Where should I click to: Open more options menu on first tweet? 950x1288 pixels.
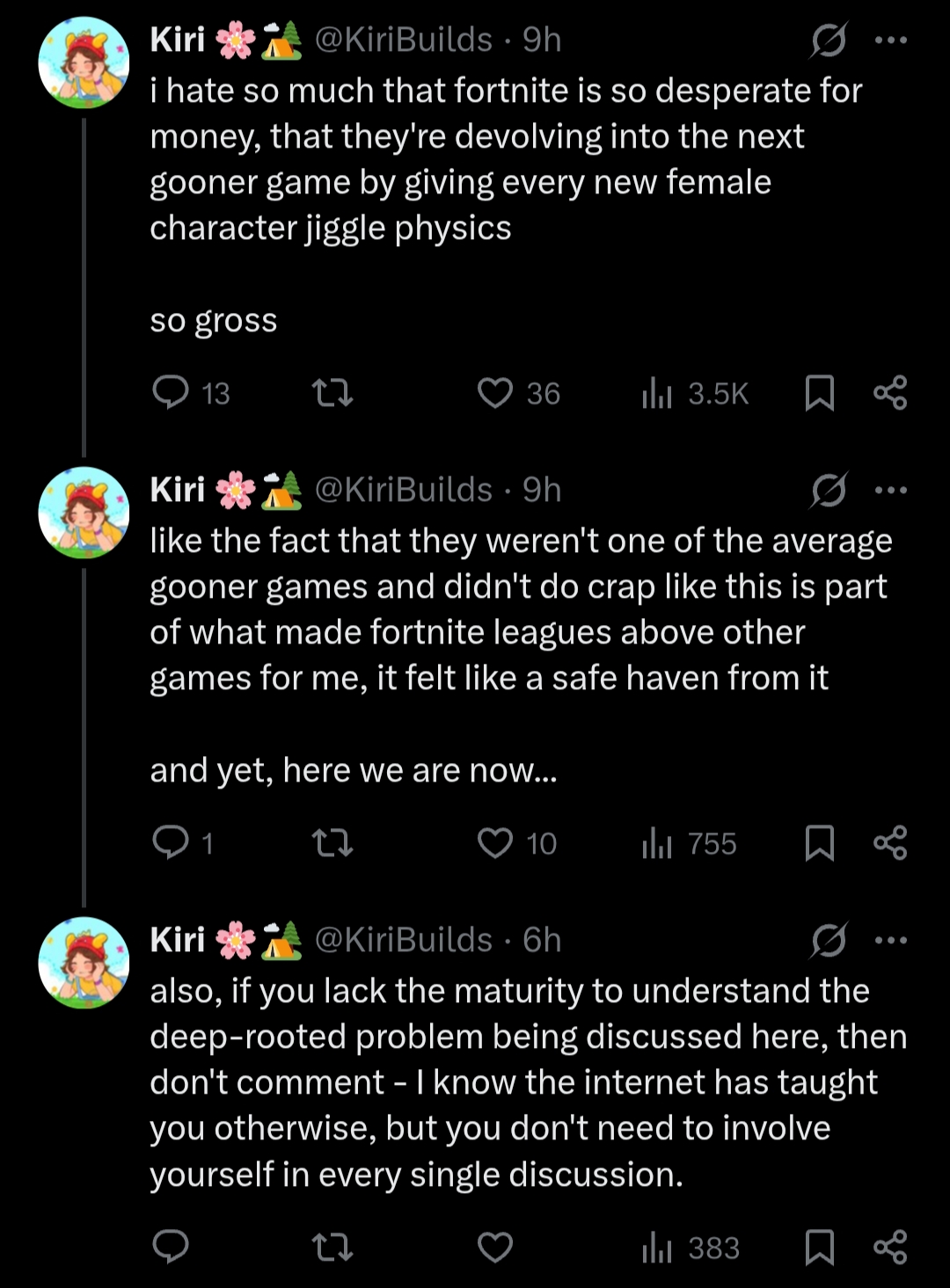[891, 40]
